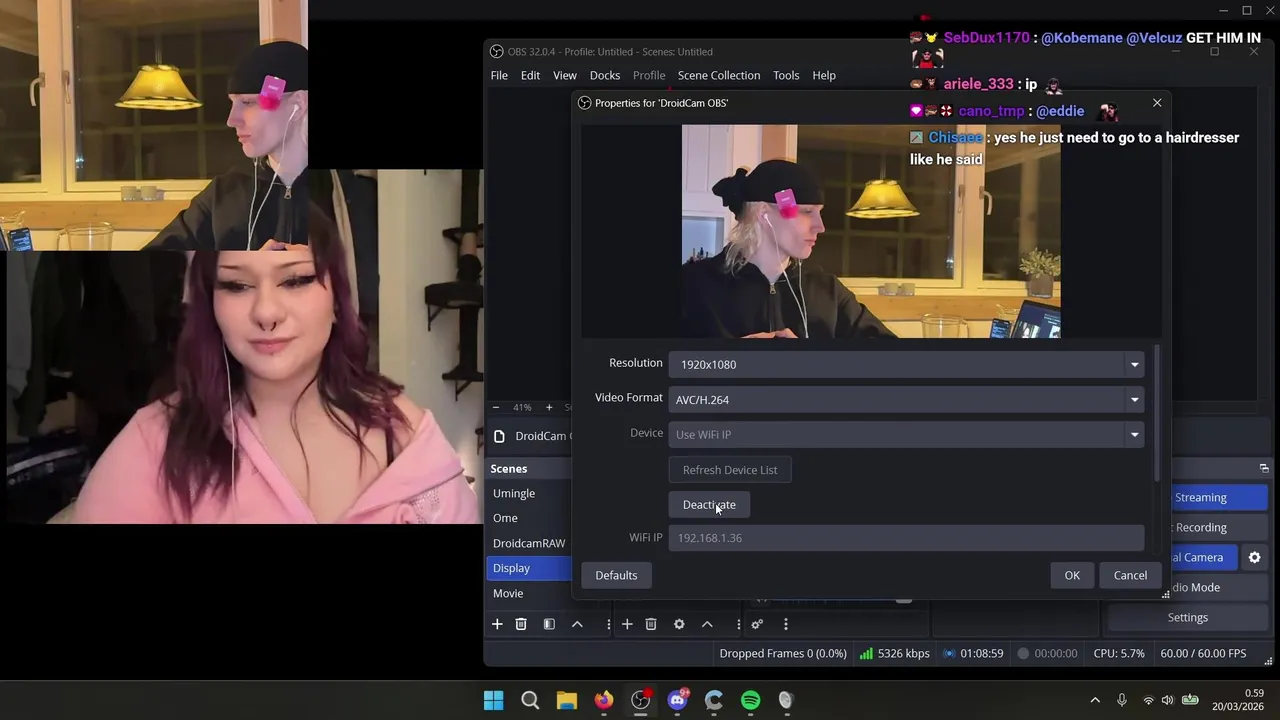Image resolution: width=1280 pixels, height=720 pixels.
Task: Open Discord from taskbar
Action: 678,700
